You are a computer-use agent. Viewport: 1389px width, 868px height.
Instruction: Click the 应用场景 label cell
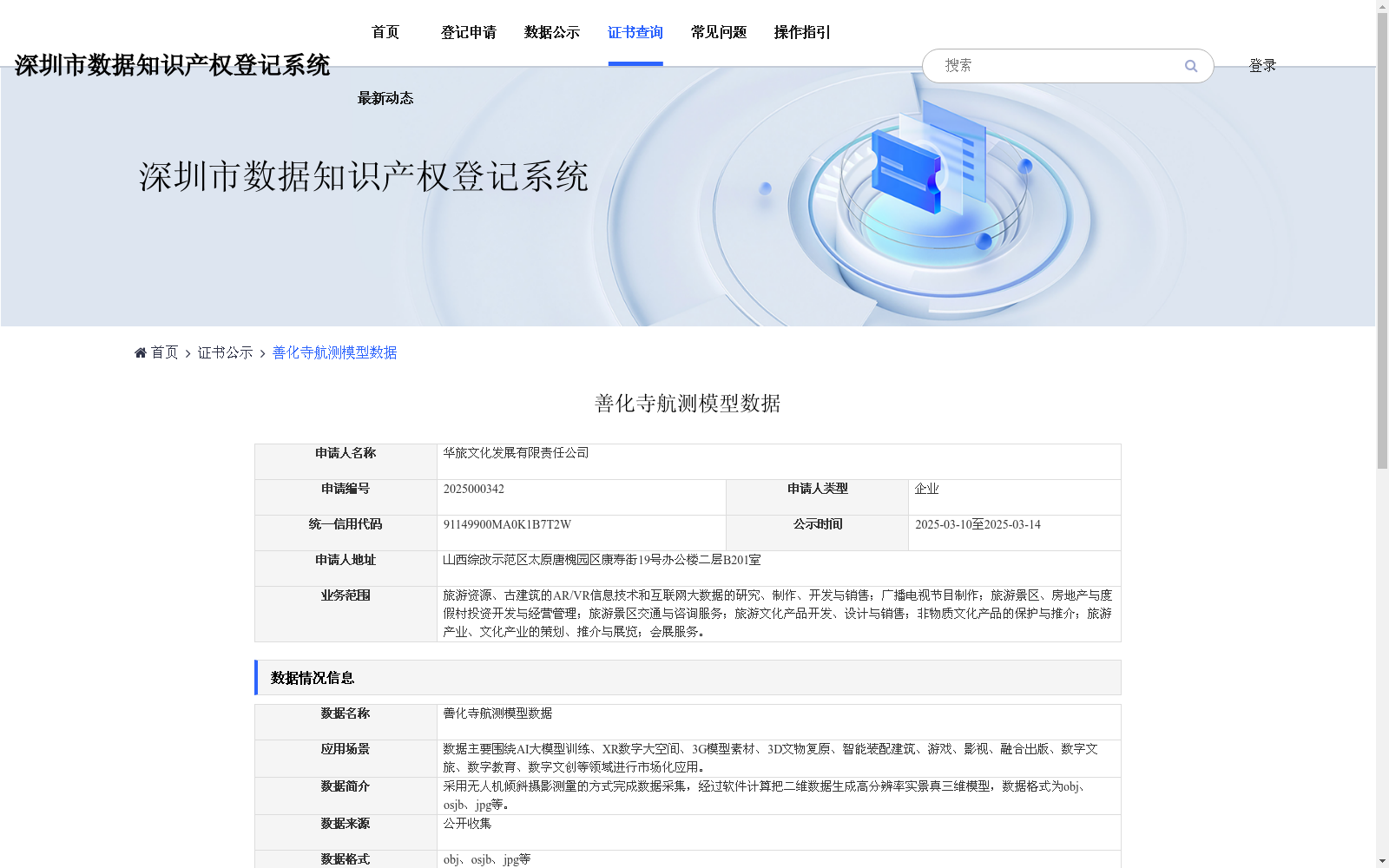tap(346, 759)
